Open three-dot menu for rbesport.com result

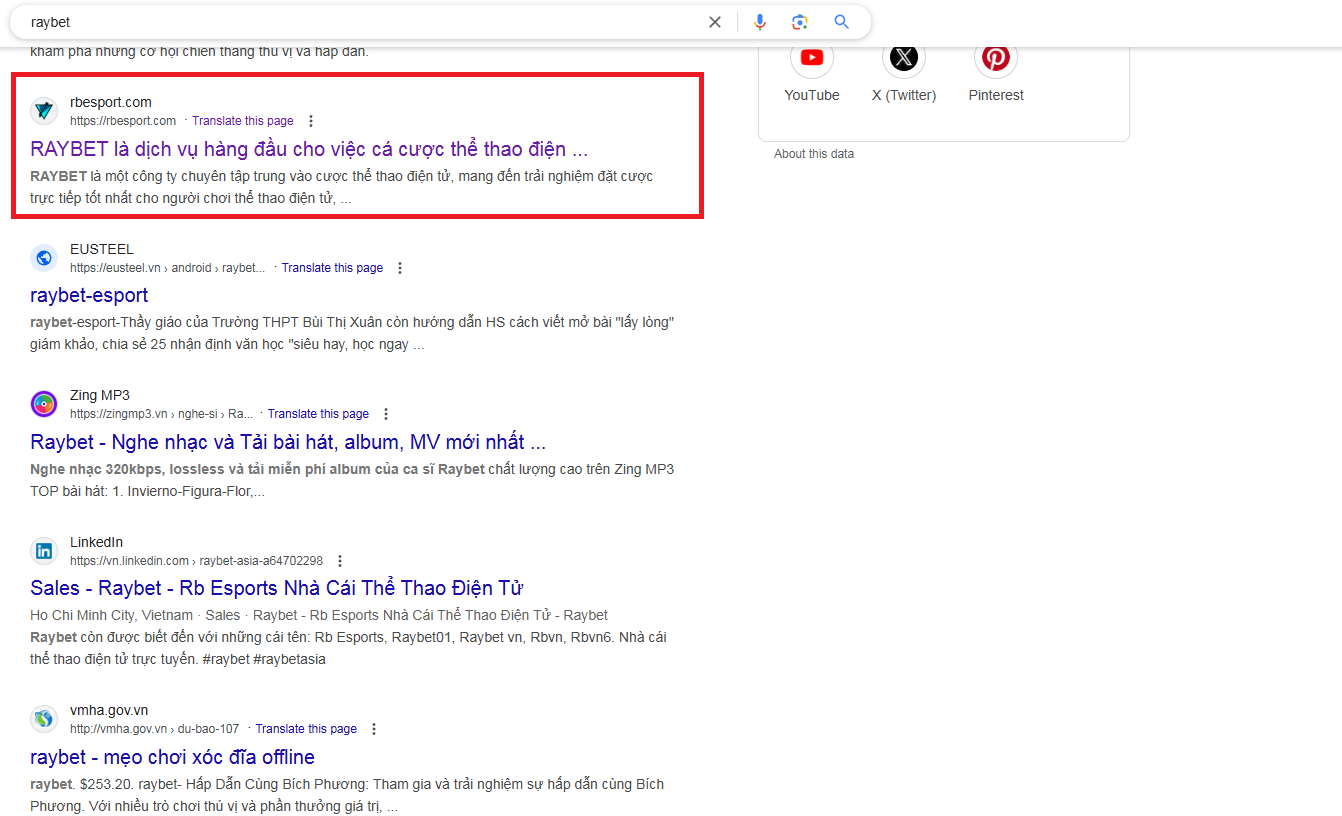(311, 121)
